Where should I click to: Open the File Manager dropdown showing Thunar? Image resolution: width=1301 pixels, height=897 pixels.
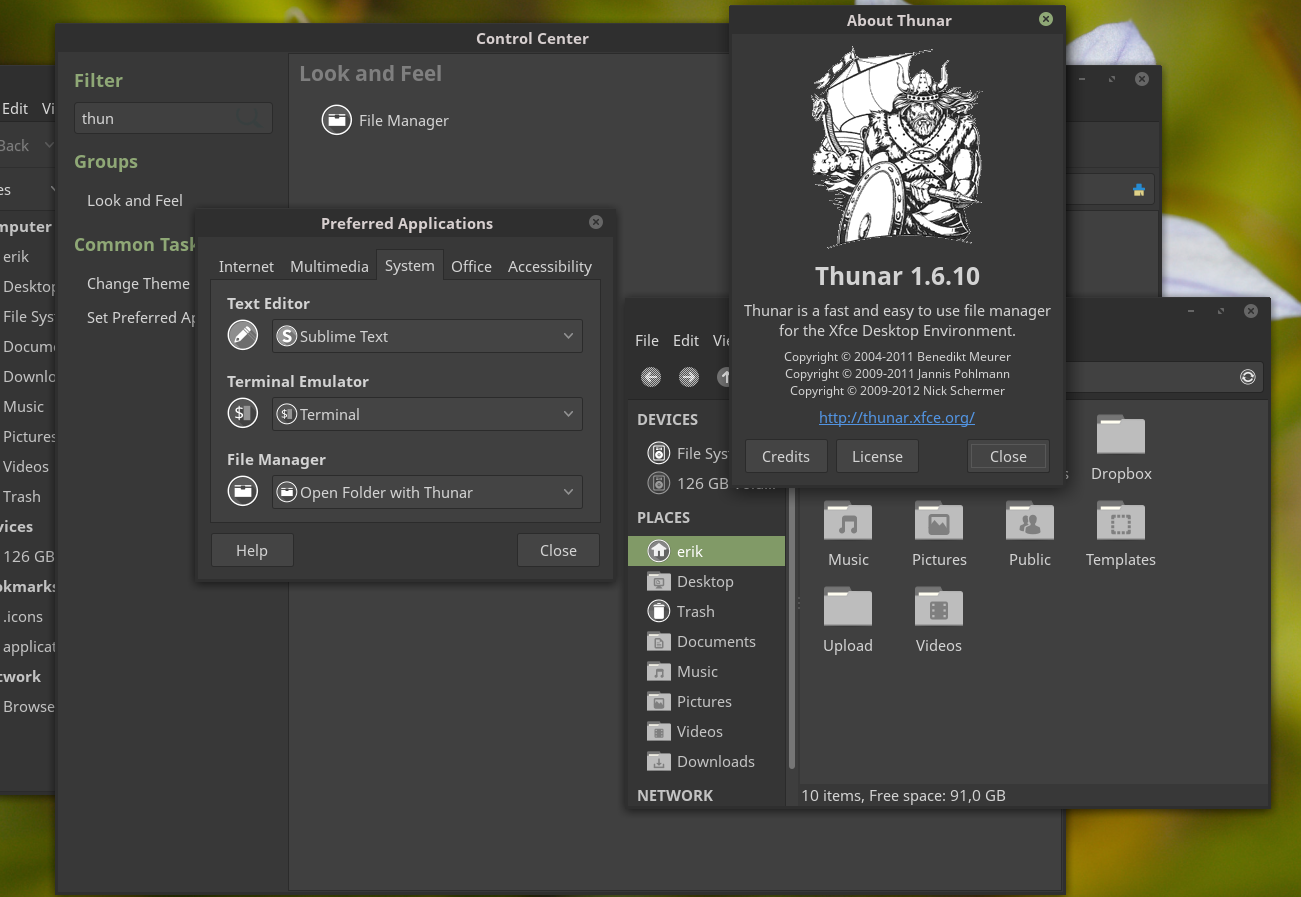(x=427, y=492)
